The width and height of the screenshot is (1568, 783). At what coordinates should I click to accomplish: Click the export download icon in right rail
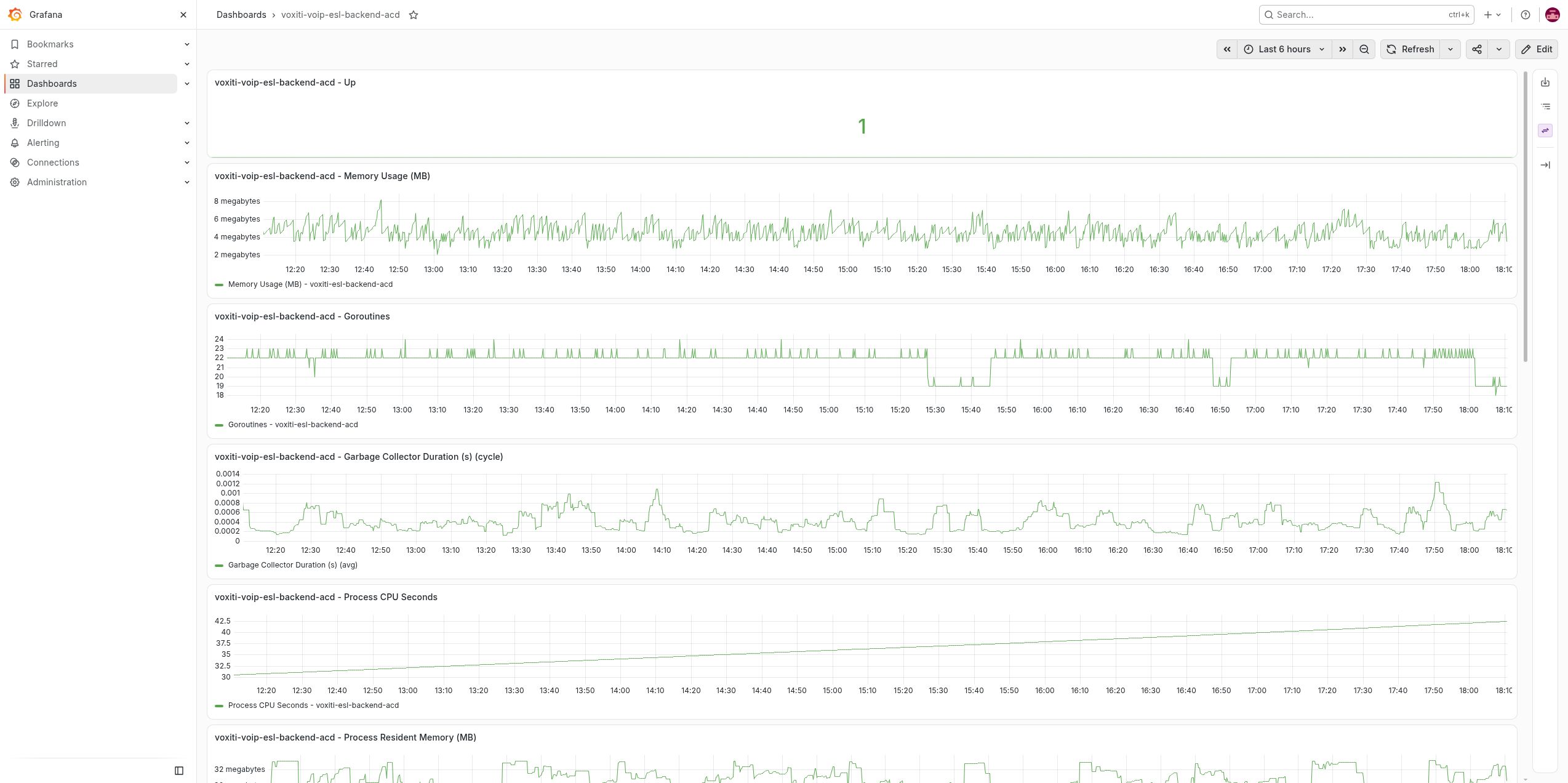1545,82
